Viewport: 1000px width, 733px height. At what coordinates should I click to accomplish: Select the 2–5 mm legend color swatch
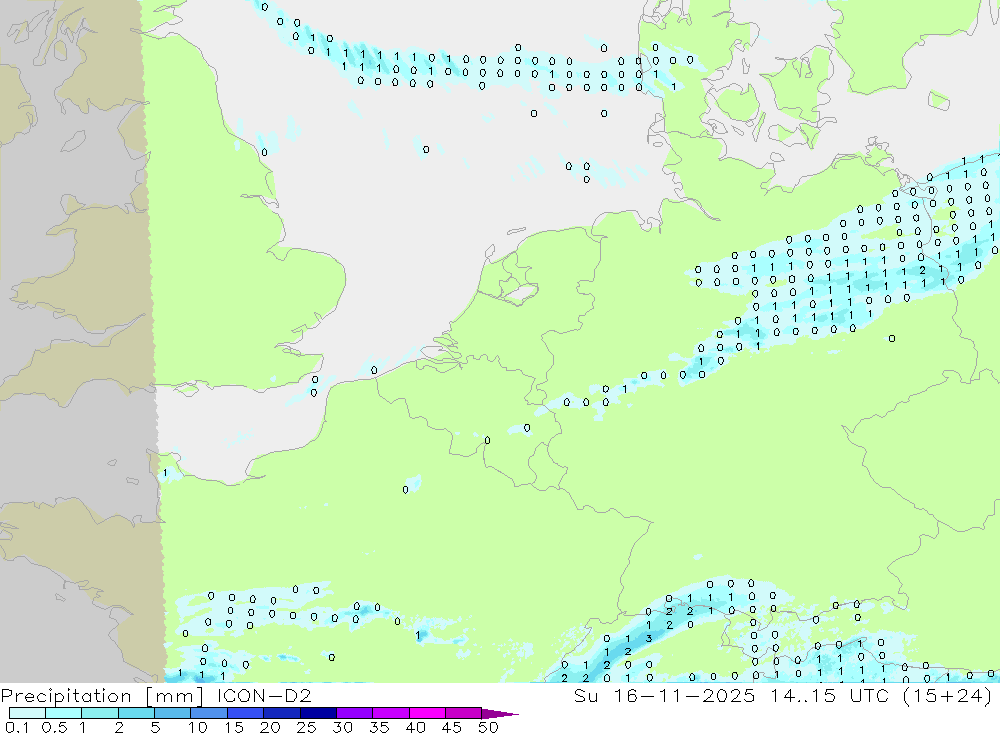[136, 713]
